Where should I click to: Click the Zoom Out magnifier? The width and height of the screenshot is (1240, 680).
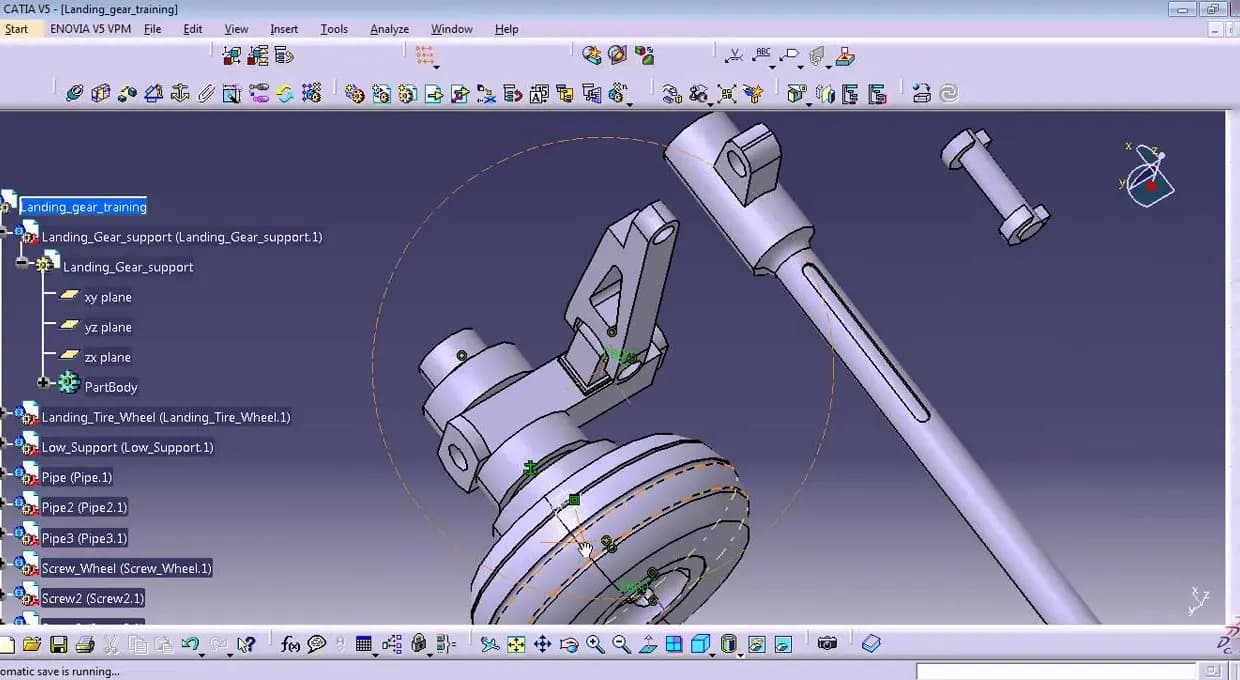pyautogui.click(x=621, y=644)
